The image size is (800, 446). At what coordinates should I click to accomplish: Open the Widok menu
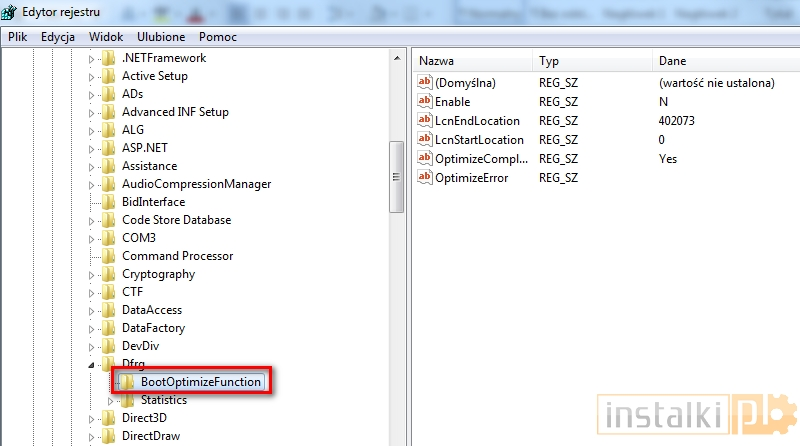click(x=106, y=37)
